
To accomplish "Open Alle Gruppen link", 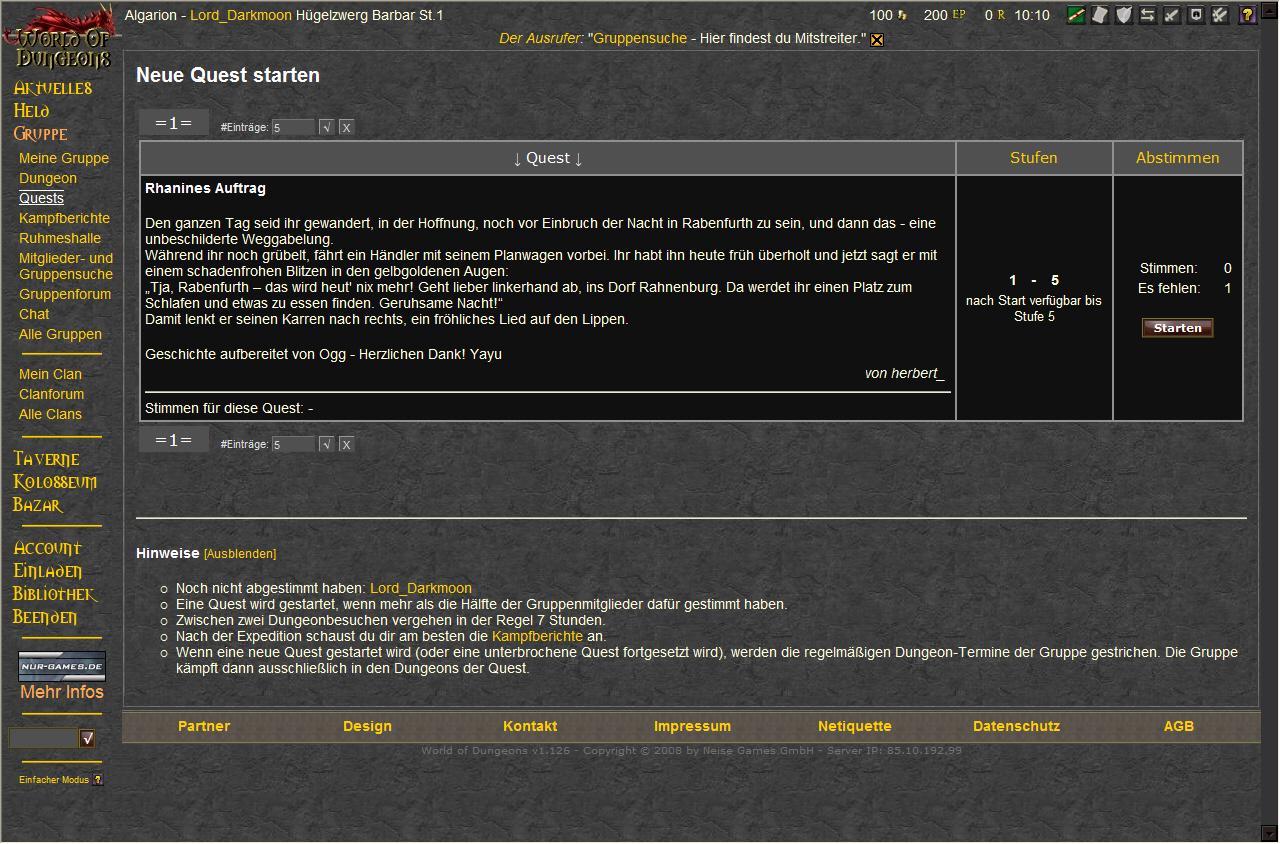I will tap(60, 334).
